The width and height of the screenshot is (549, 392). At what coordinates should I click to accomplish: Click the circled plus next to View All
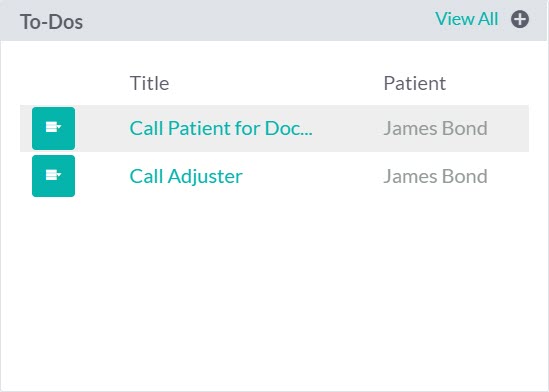coord(520,19)
